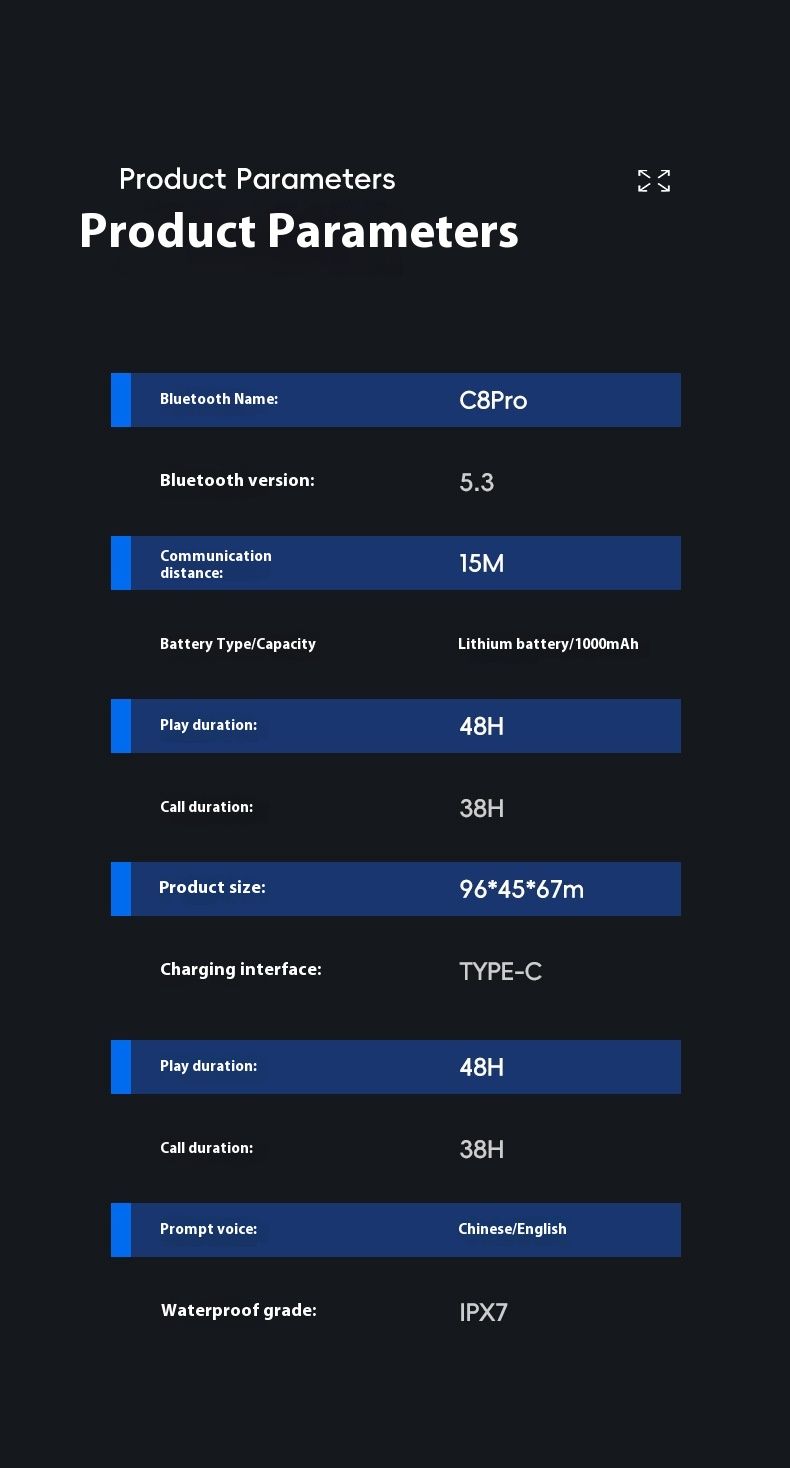Select the Prompt voice label
Image resolution: width=790 pixels, height=1468 pixels.
(x=208, y=1229)
